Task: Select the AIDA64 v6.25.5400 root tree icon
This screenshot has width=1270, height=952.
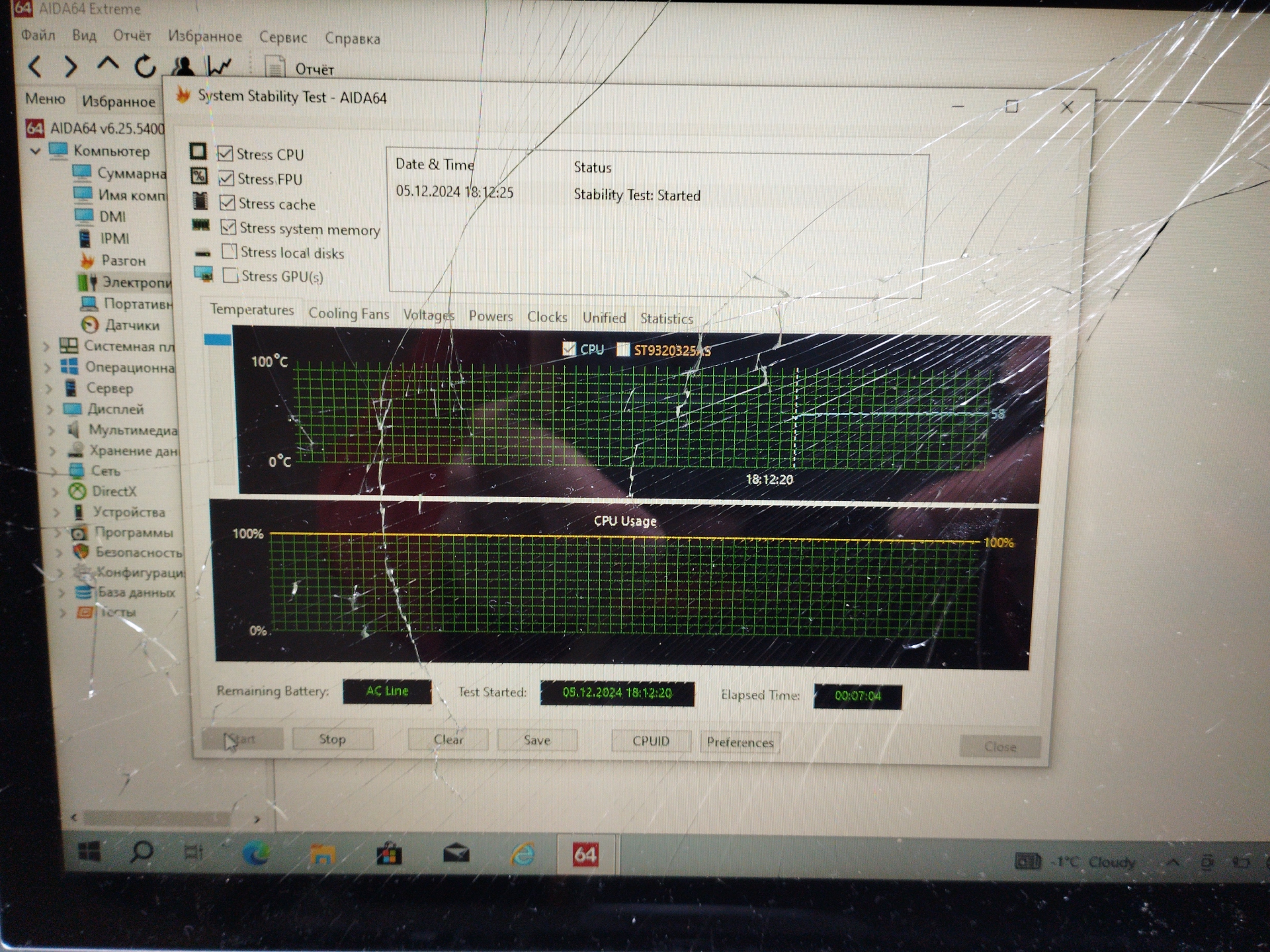Action: click(34, 128)
